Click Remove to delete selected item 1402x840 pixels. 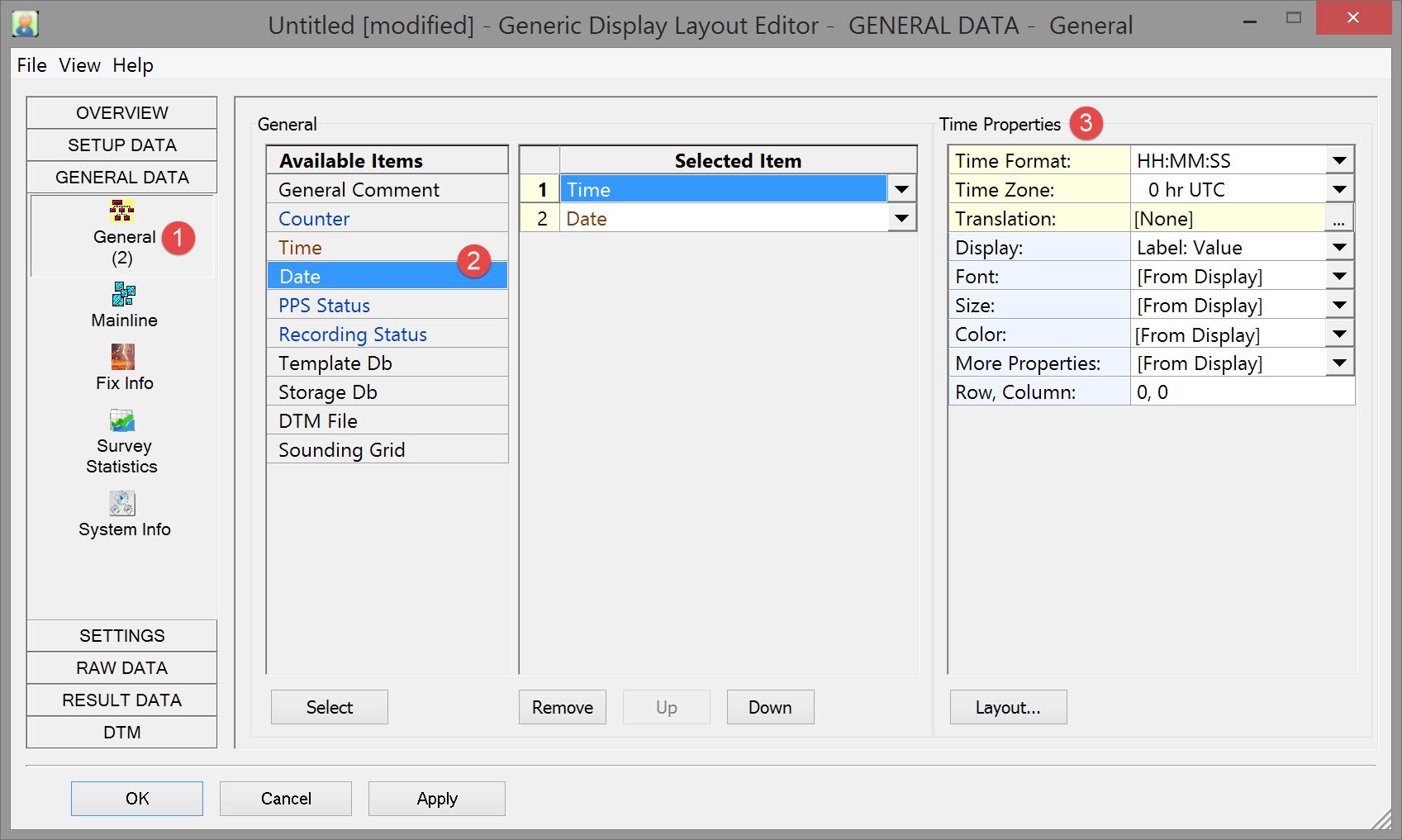pyautogui.click(x=562, y=707)
